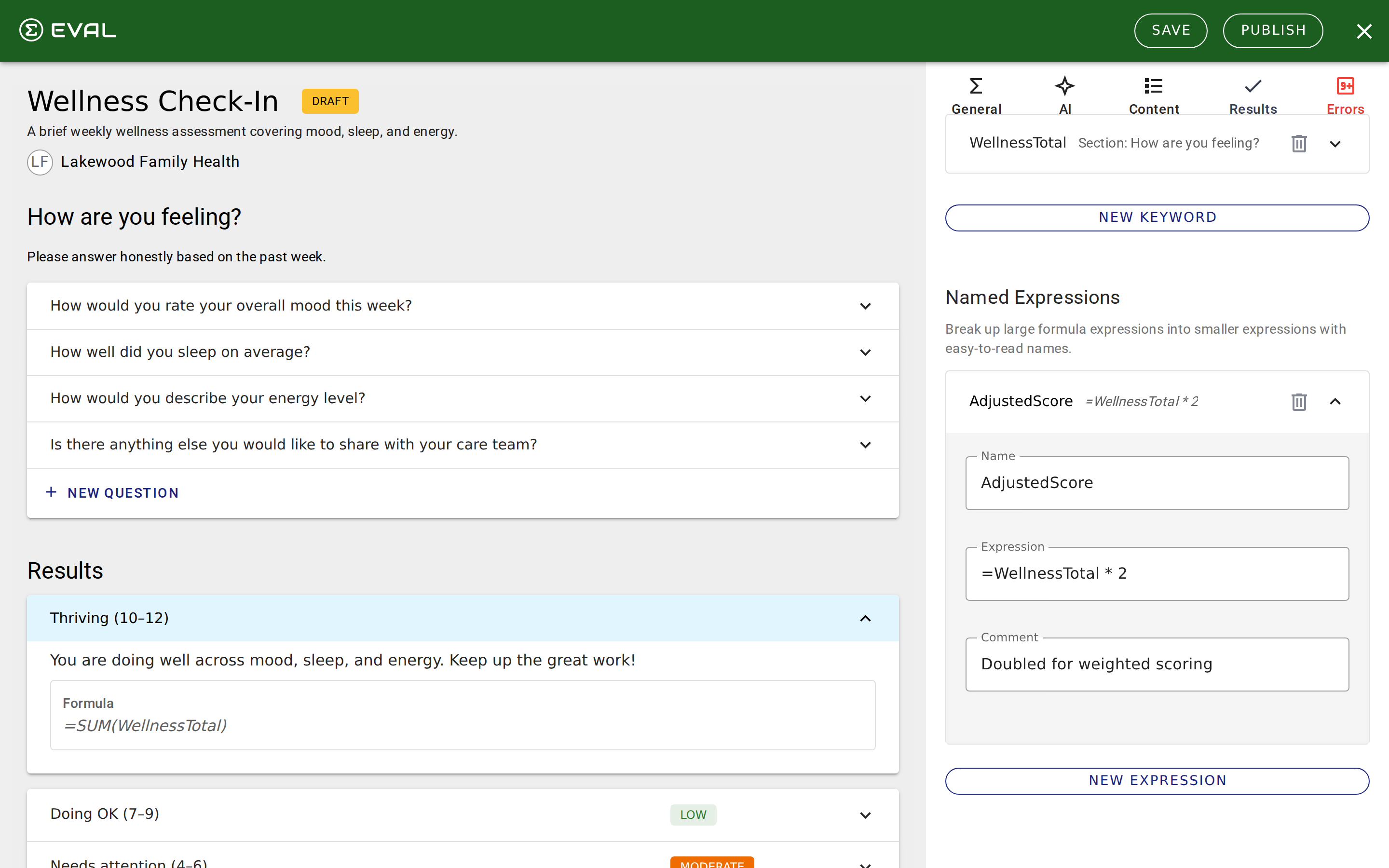
Task: Delete the WellnessTotal keyword via trash icon
Action: 1299,143
